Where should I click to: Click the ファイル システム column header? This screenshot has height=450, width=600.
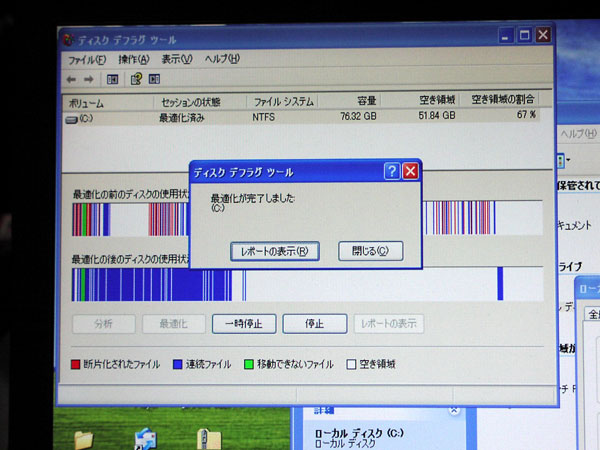tap(282, 102)
